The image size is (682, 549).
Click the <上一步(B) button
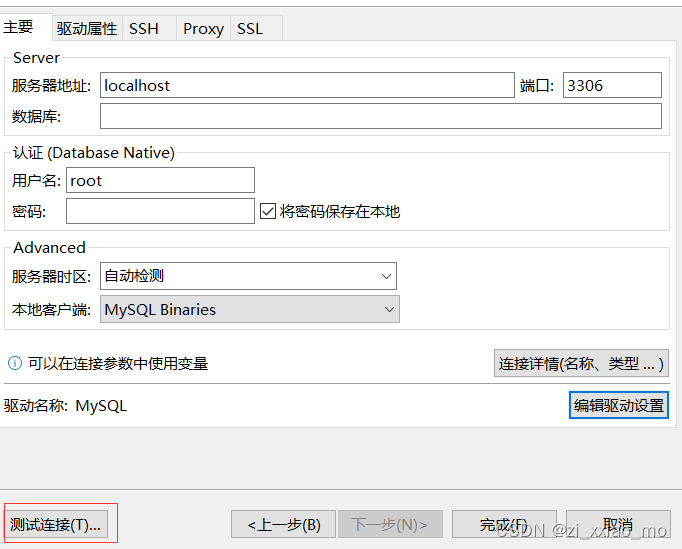(x=283, y=525)
